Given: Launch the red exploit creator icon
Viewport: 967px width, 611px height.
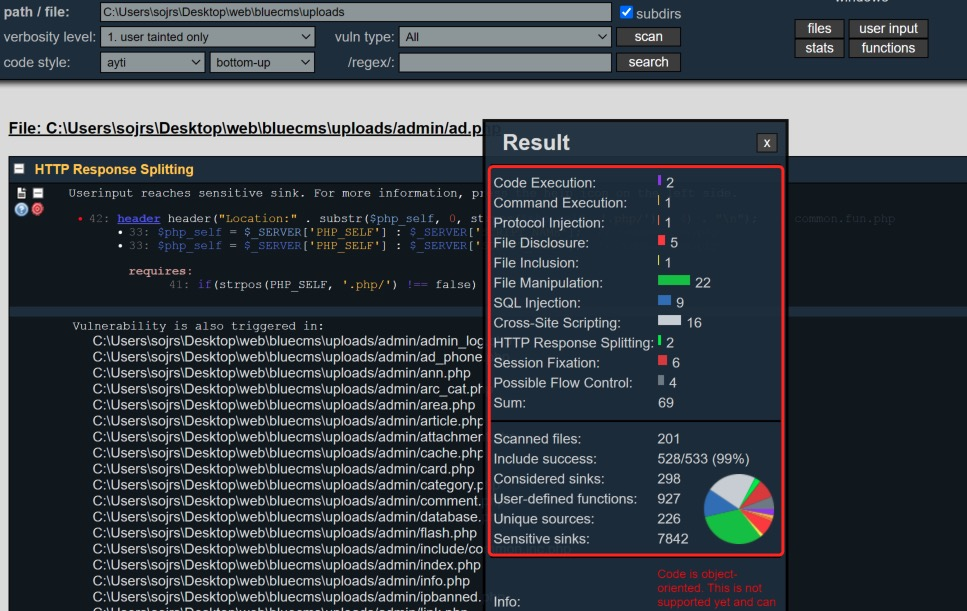Looking at the screenshot, I should point(38,210).
